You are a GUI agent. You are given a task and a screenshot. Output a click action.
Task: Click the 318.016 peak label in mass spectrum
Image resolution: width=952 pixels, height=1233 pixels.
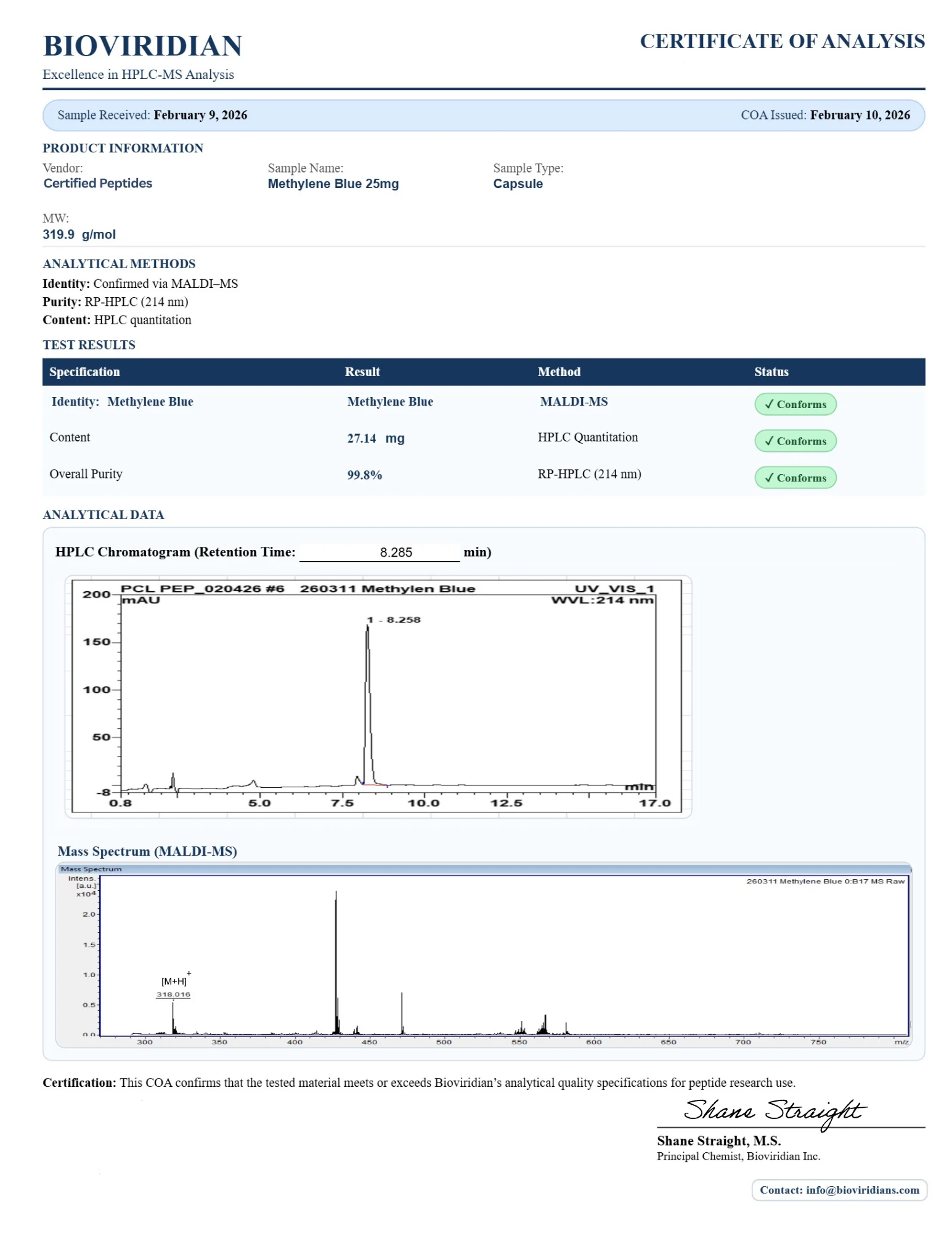[173, 994]
